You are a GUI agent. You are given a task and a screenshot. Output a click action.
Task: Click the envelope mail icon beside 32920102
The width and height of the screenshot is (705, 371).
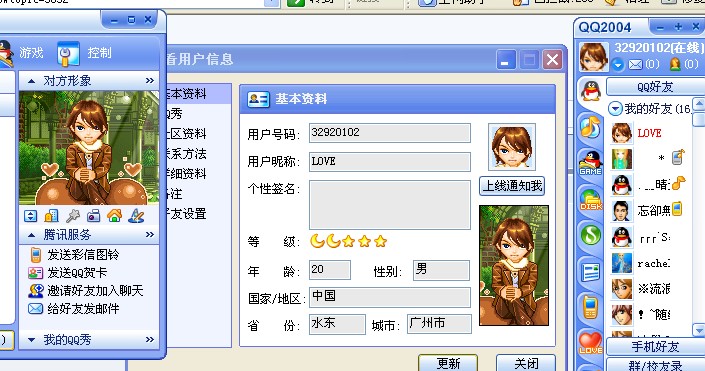point(635,65)
